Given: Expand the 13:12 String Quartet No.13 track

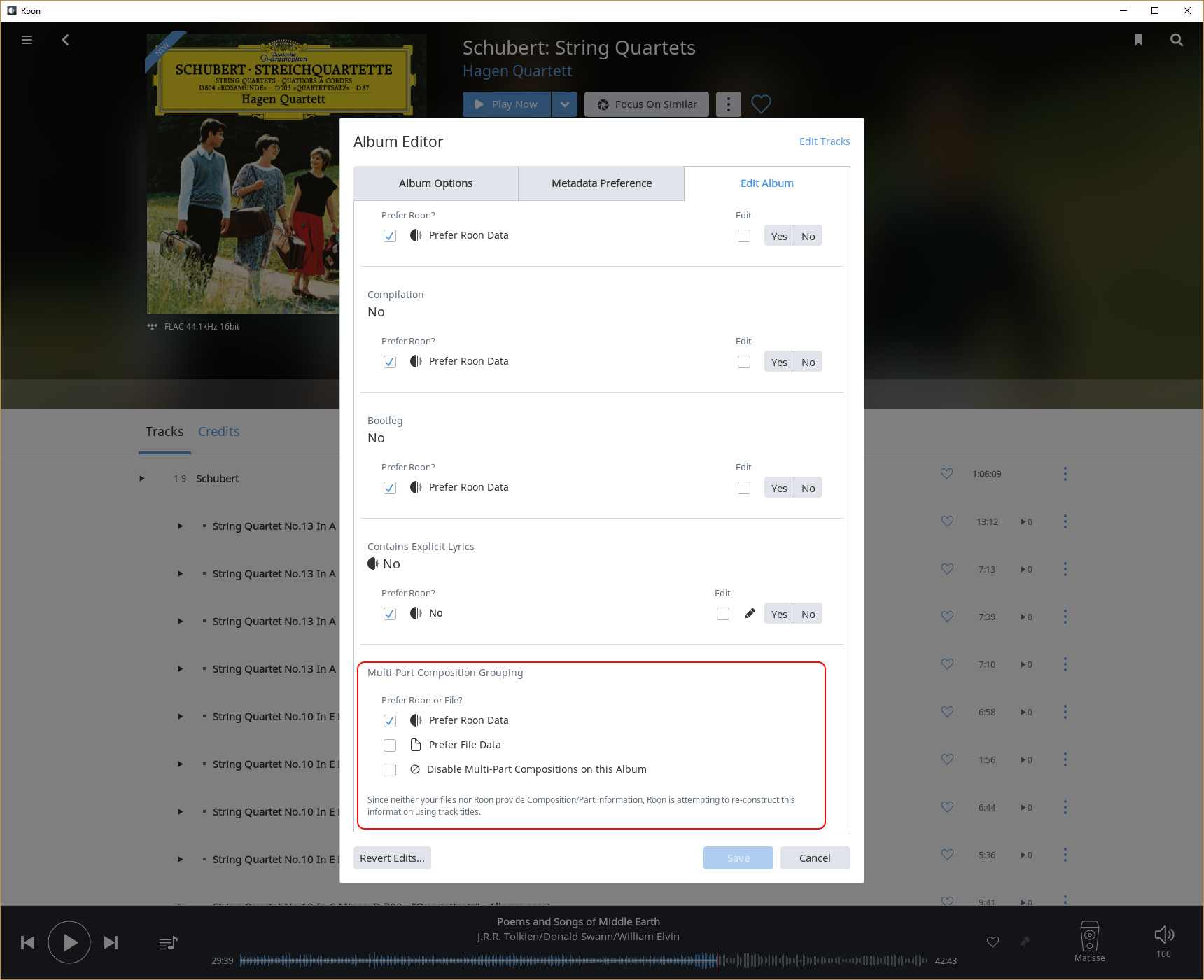Looking at the screenshot, I should [180, 526].
